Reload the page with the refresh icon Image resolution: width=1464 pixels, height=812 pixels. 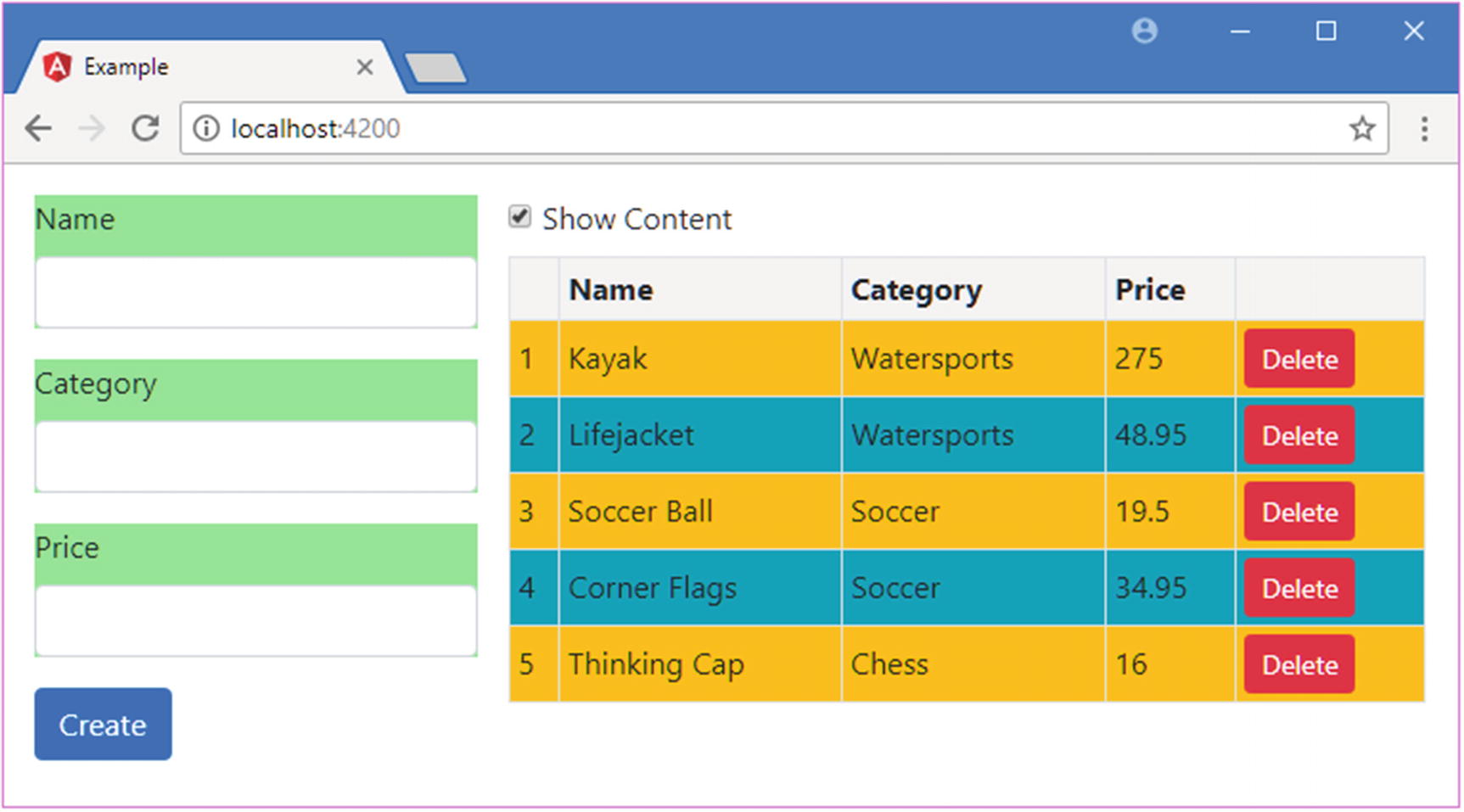(x=145, y=129)
